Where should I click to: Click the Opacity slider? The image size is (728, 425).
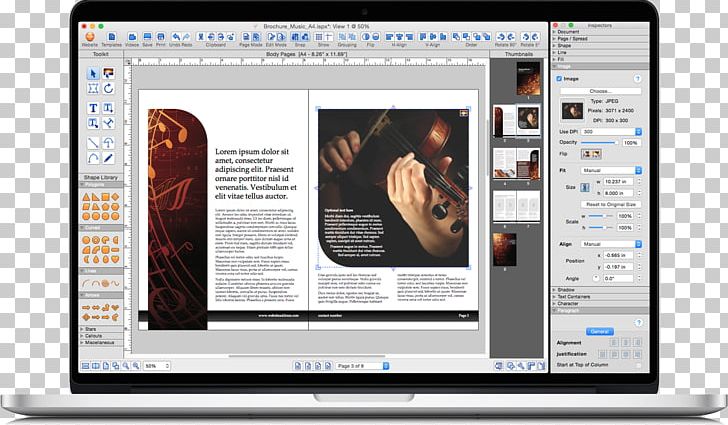598,143
